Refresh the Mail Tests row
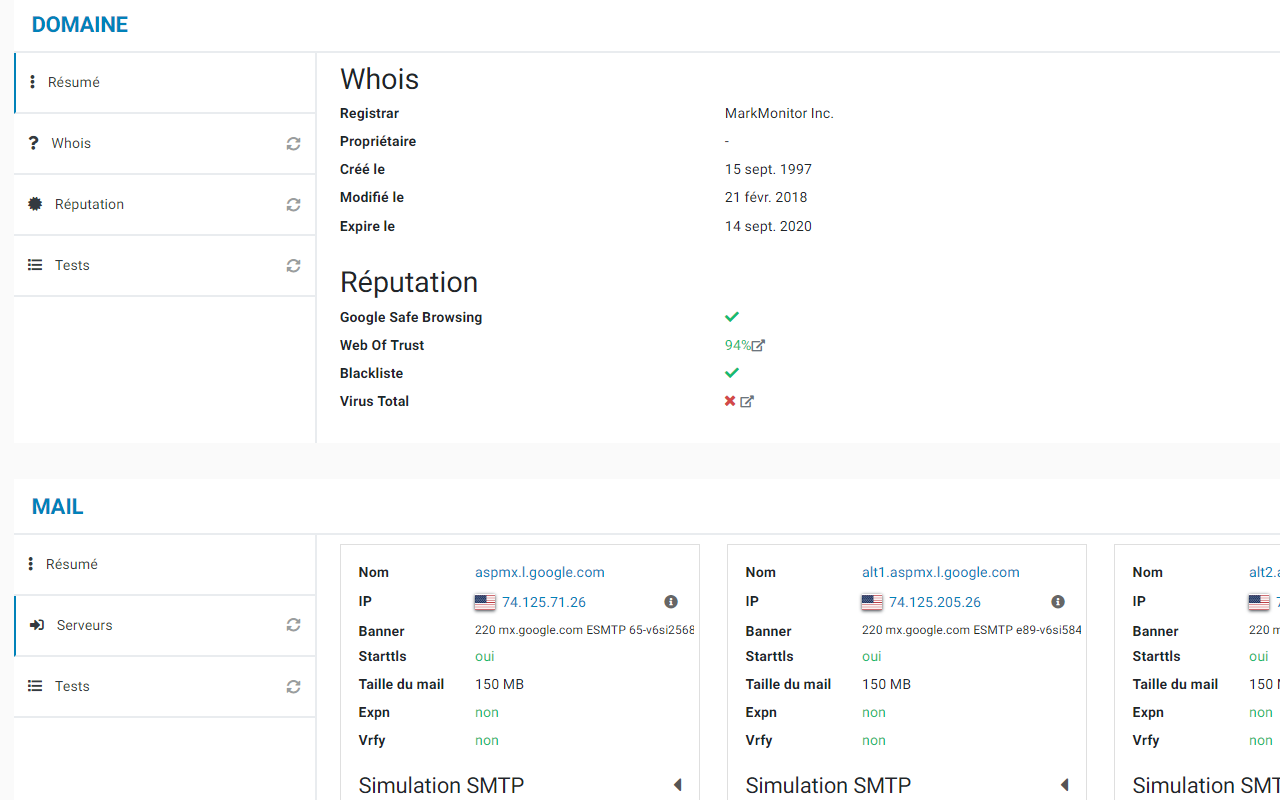The height and width of the screenshot is (800, 1280). [293, 687]
